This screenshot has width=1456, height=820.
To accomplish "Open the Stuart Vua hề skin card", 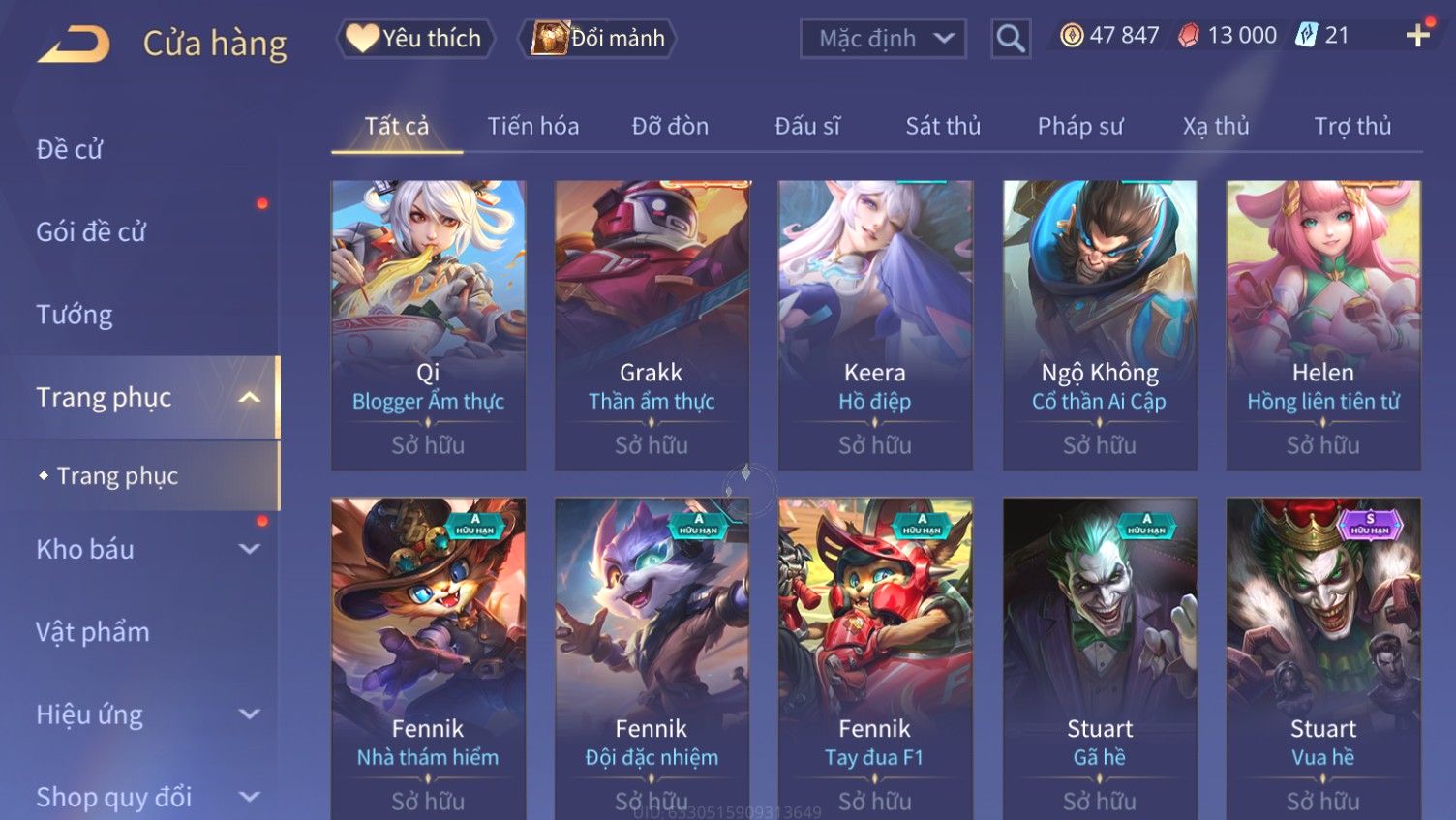I will [x=1323, y=658].
